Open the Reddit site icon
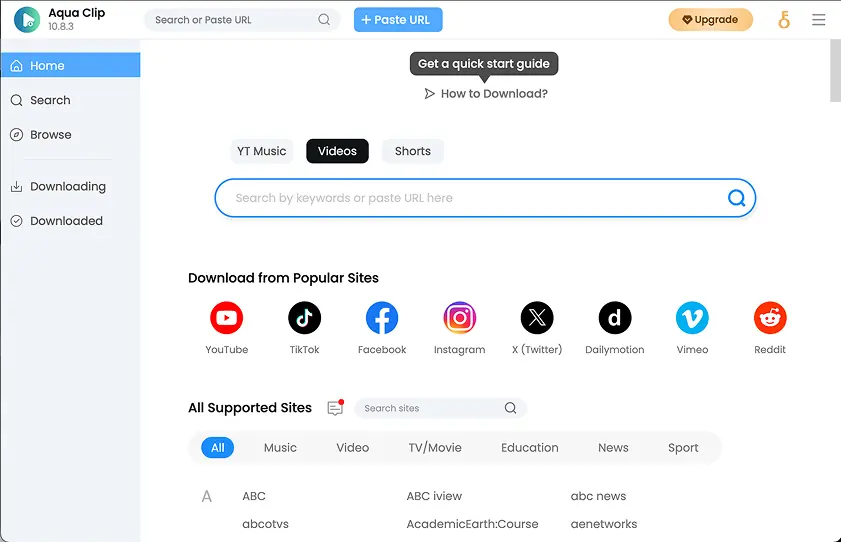This screenshot has width=841, height=542. click(x=770, y=317)
